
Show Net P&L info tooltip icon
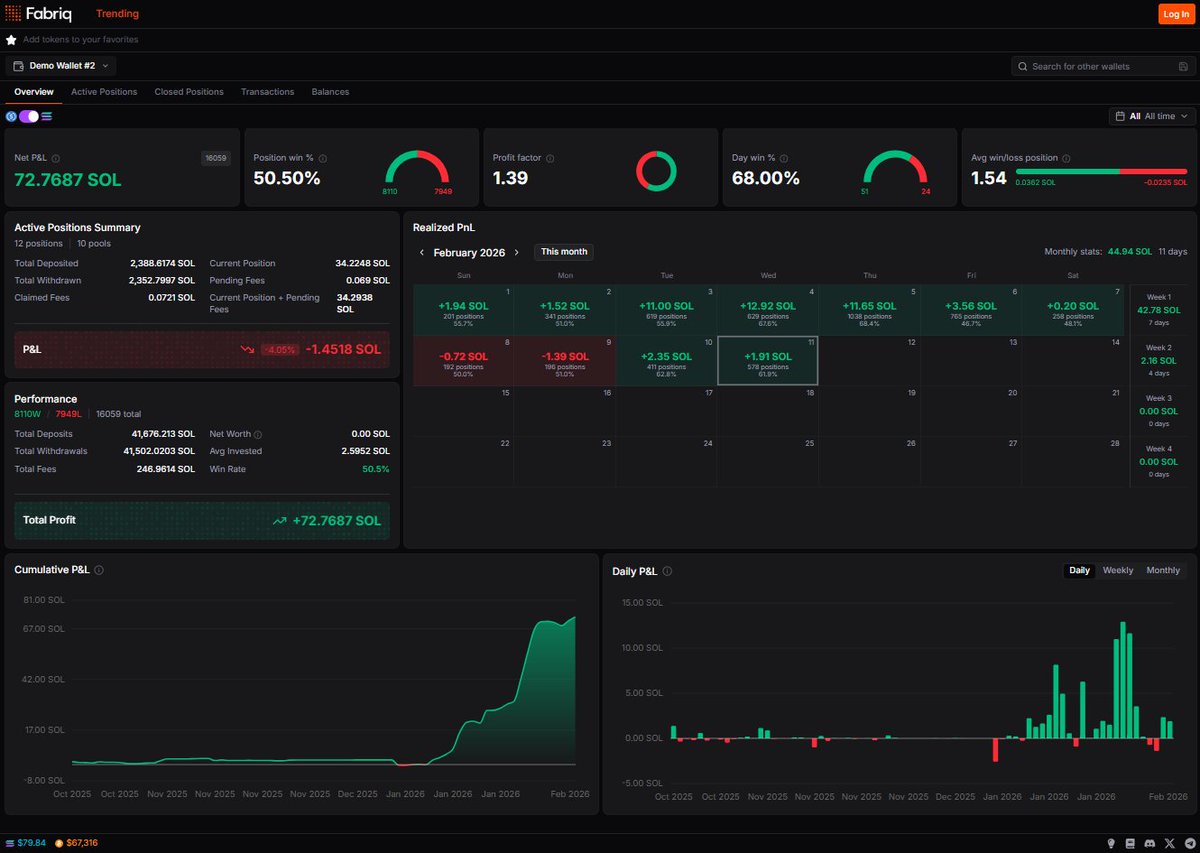tap(56, 158)
